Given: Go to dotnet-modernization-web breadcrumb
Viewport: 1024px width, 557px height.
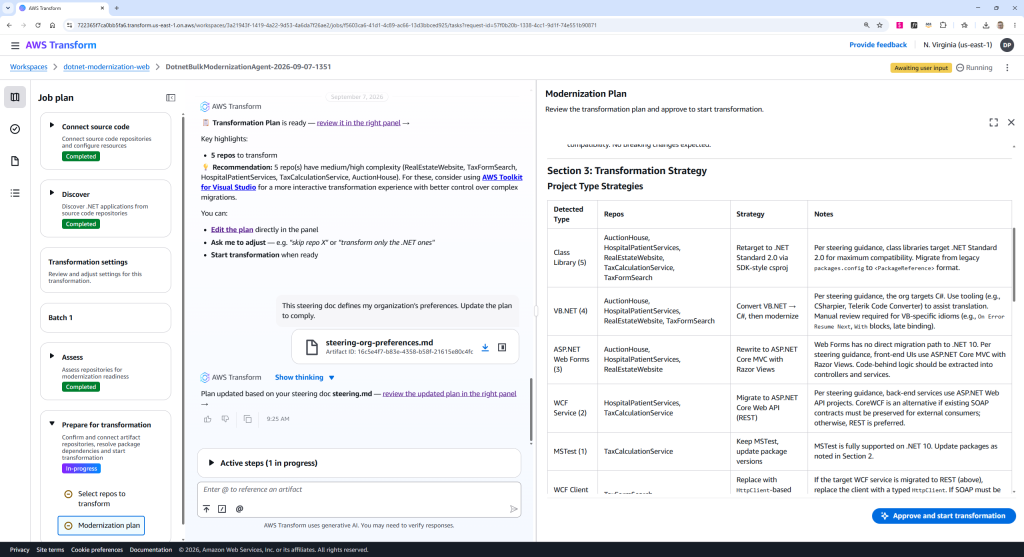Looking at the screenshot, I should tap(106, 67).
